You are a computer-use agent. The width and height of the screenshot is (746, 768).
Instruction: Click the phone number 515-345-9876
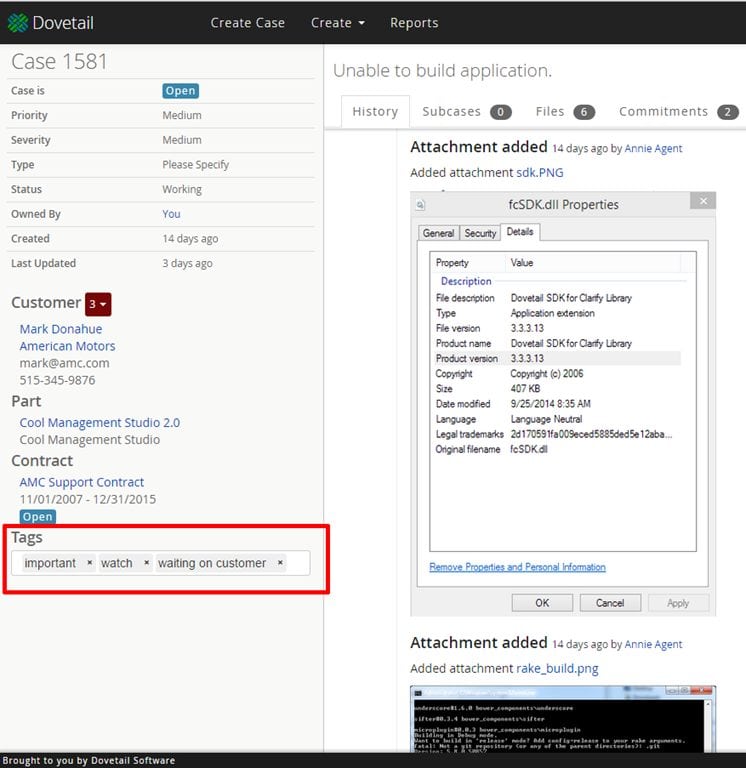pos(57,380)
